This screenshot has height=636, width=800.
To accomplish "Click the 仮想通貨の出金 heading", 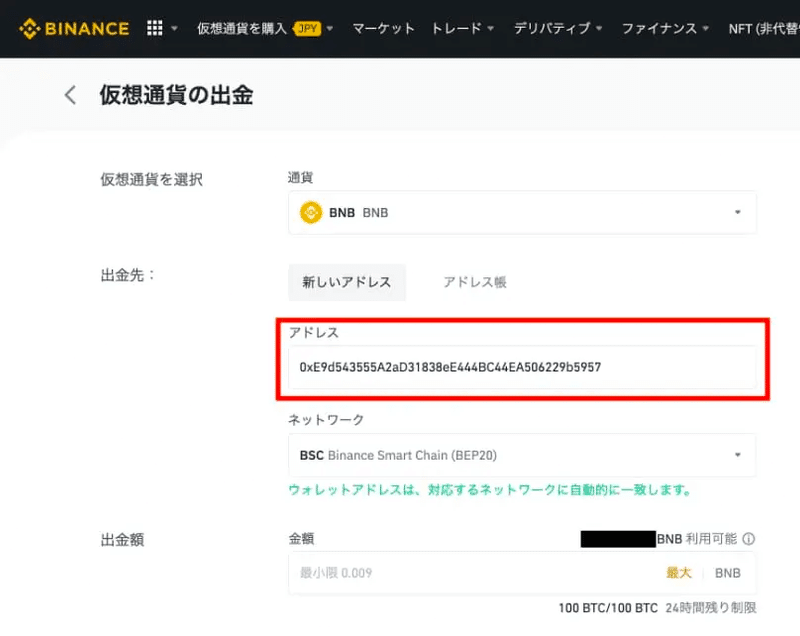I will (x=176, y=95).
